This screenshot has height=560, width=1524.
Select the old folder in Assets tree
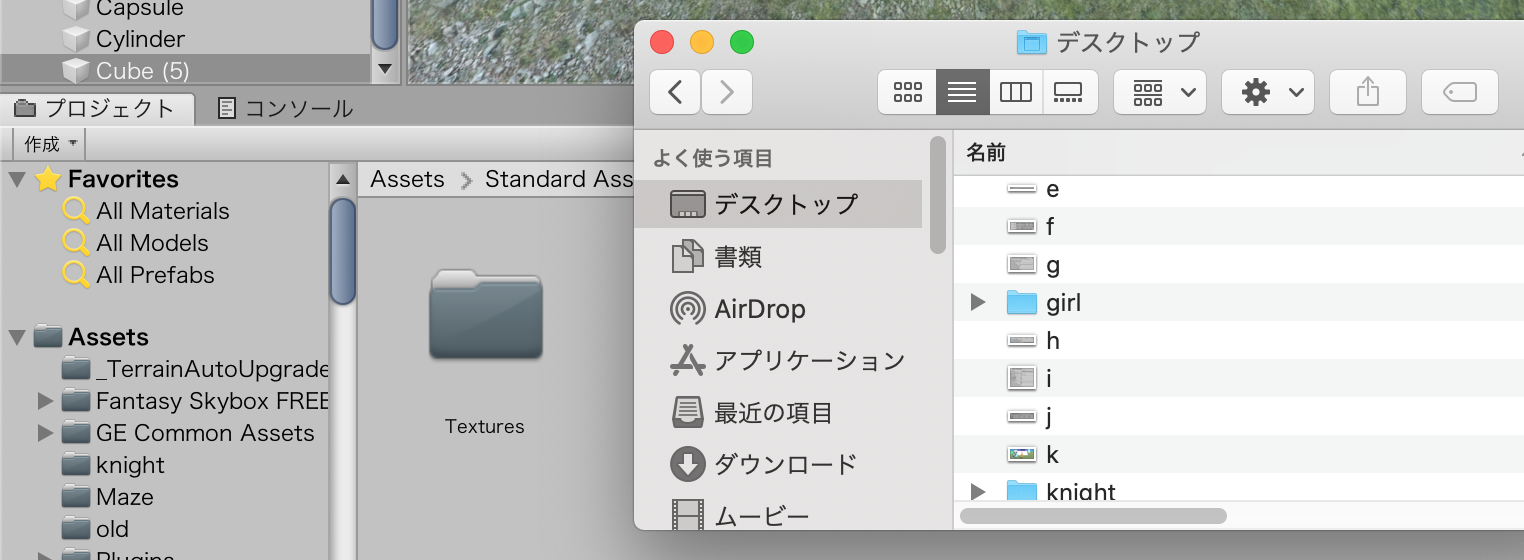point(95,529)
